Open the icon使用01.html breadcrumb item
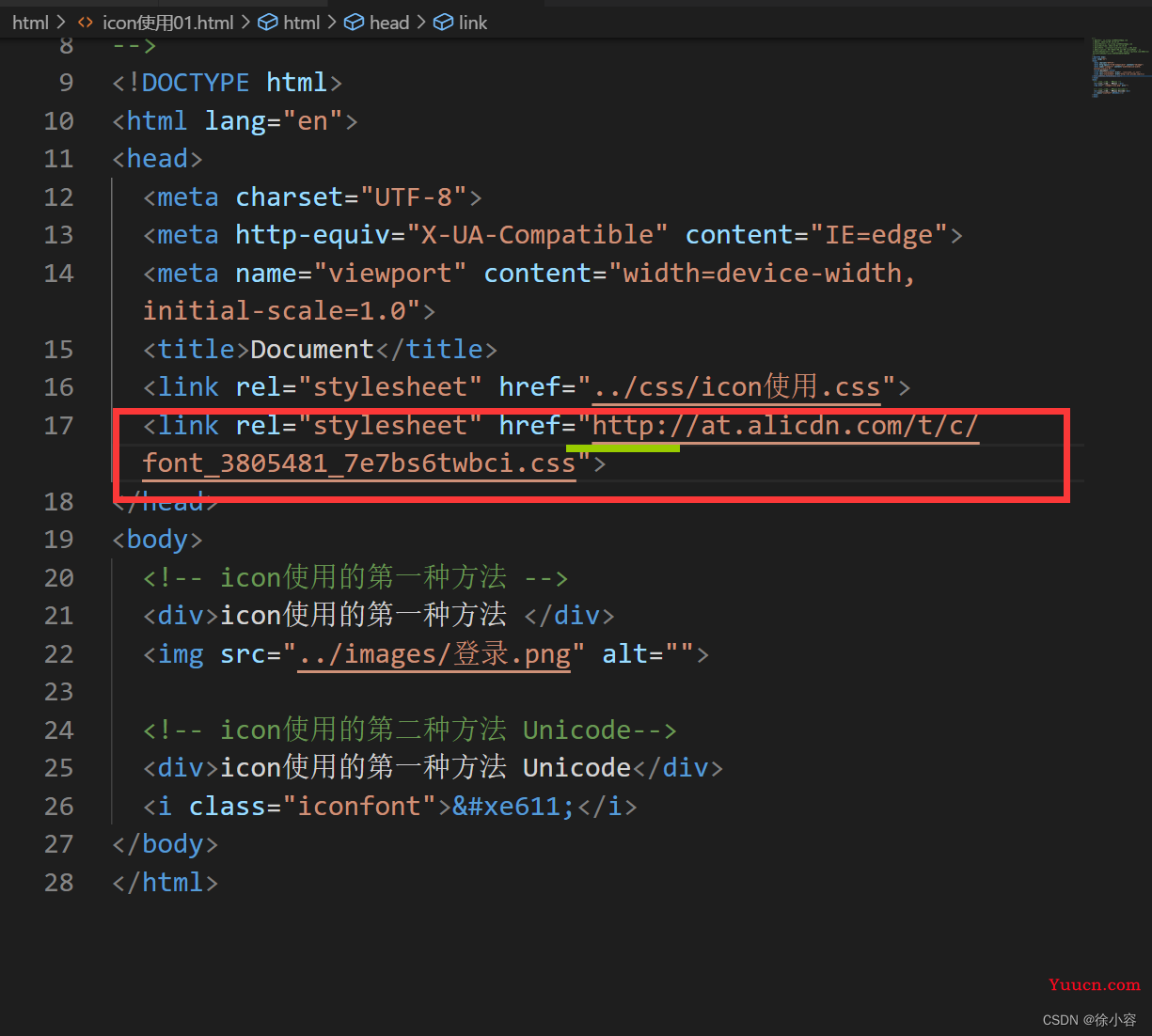 click(x=167, y=23)
